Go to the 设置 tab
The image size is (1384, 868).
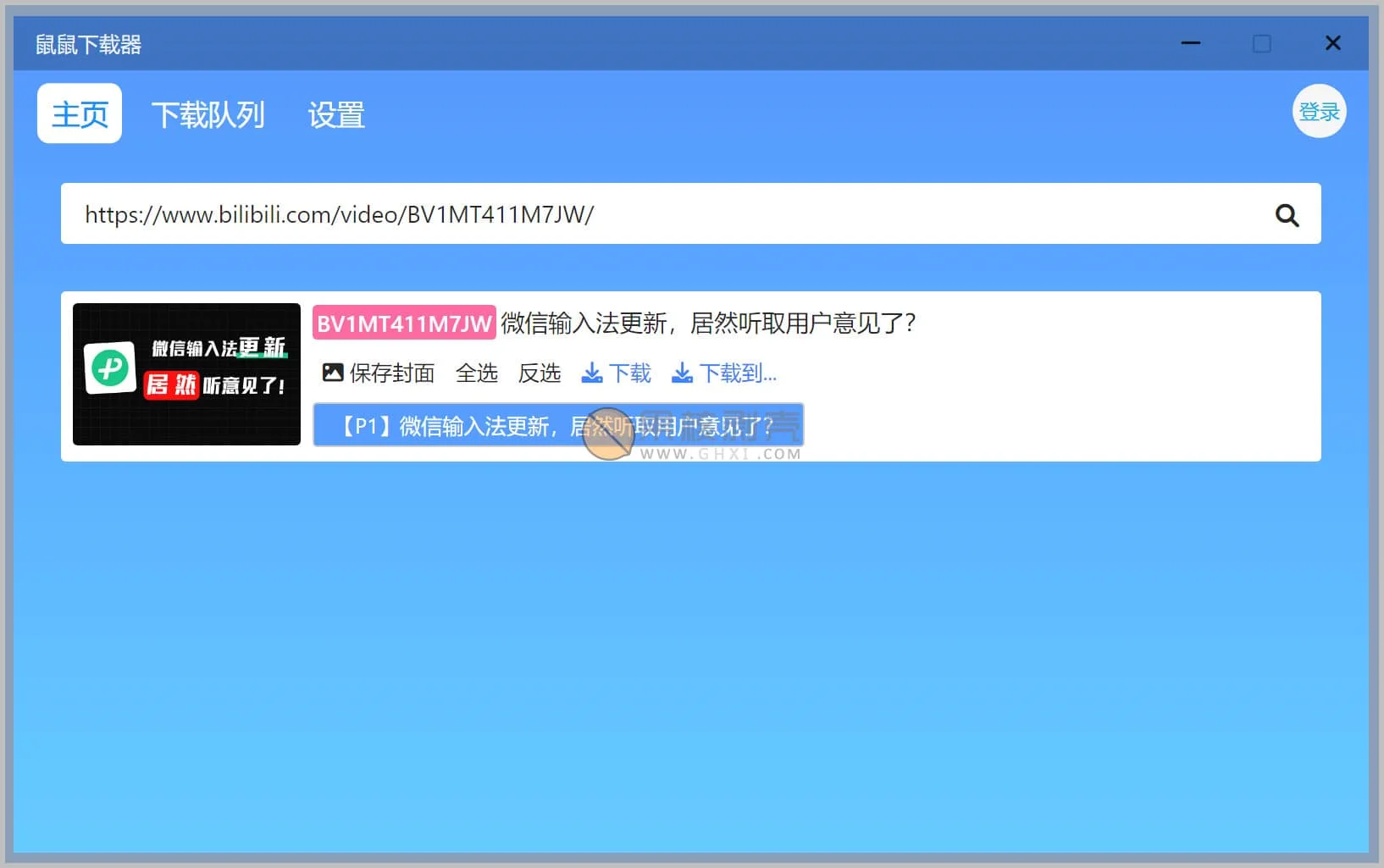(336, 114)
